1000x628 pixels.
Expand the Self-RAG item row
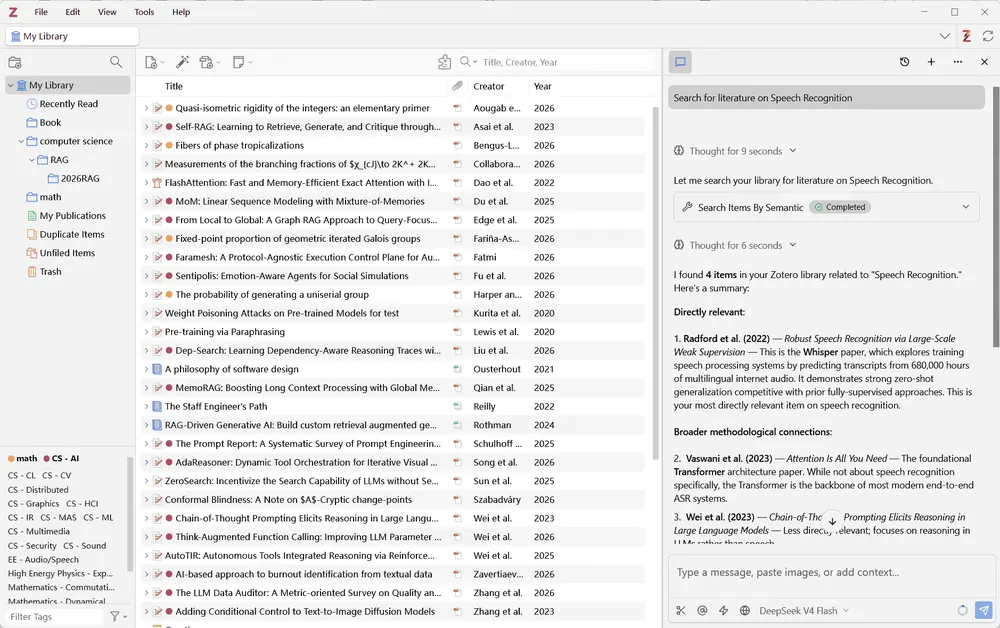coord(146,127)
